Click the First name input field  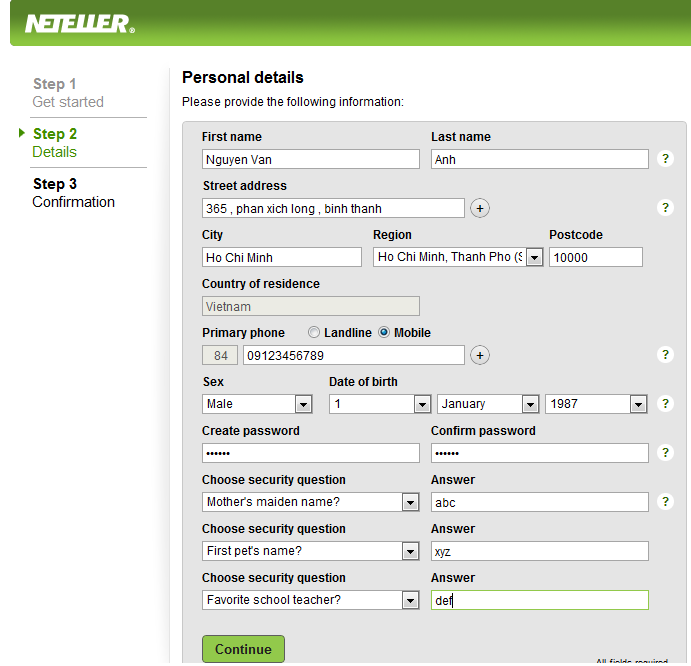click(x=310, y=160)
